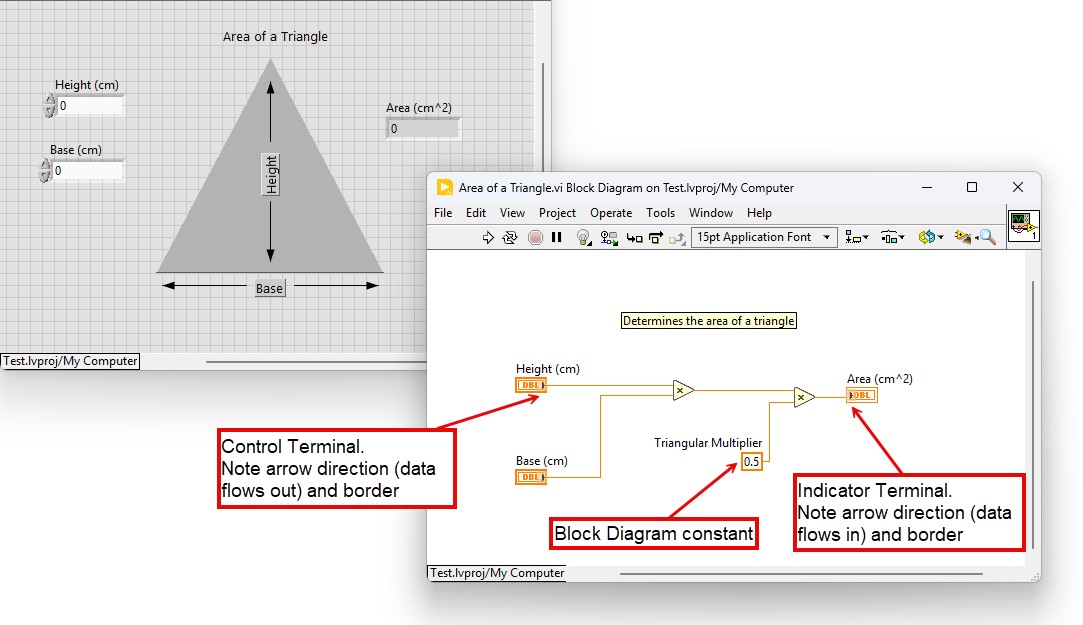Screen dimensions: 1083x625
Task: Click the Triangular Multiplier label
Action: pos(708,443)
